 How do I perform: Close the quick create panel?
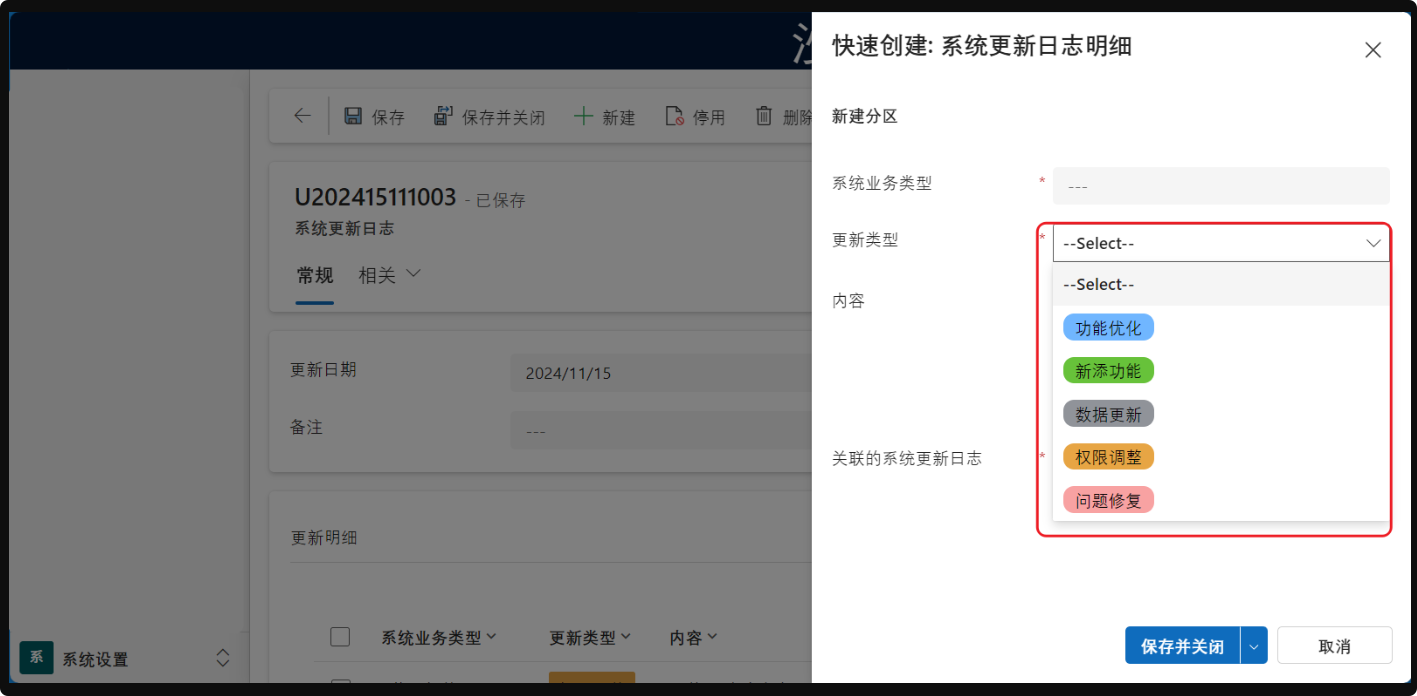1373,50
